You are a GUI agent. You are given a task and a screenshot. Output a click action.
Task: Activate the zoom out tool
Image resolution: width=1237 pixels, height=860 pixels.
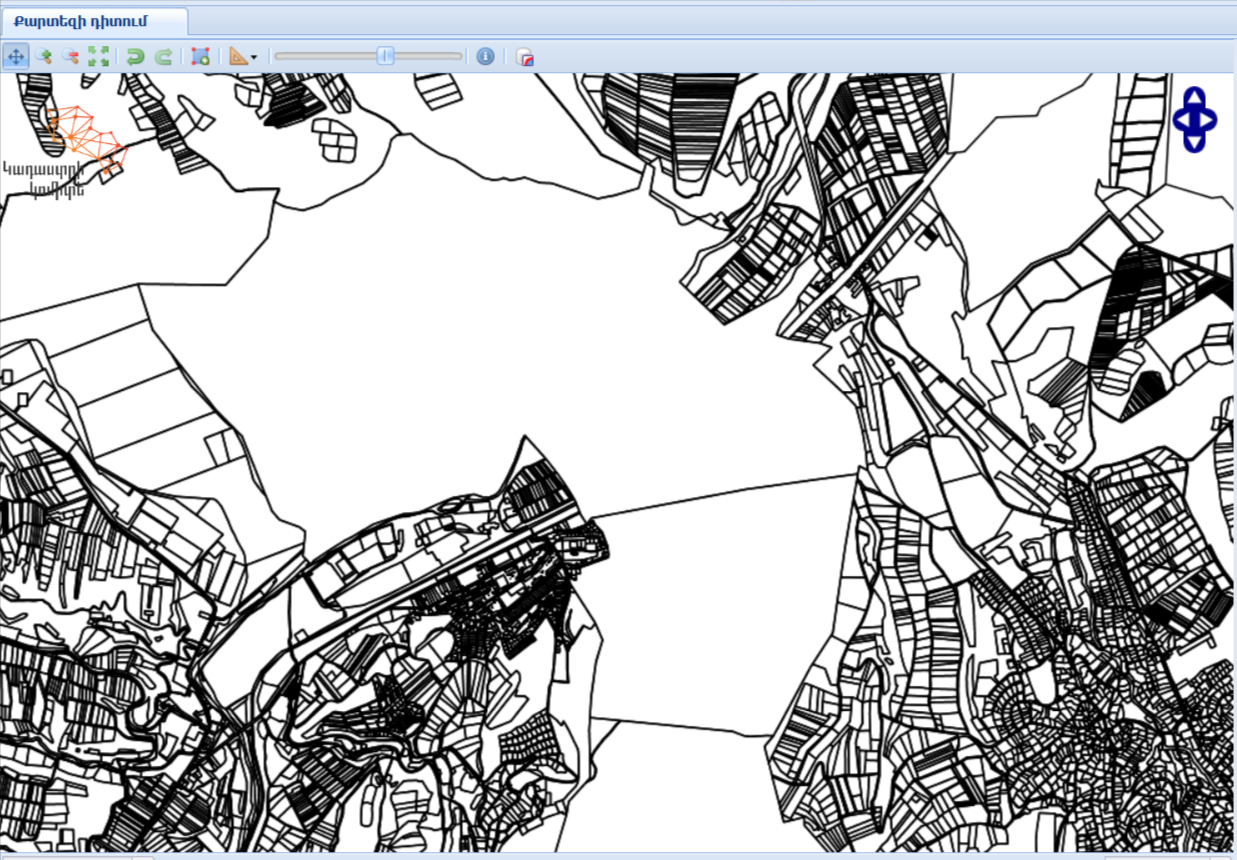[71, 57]
